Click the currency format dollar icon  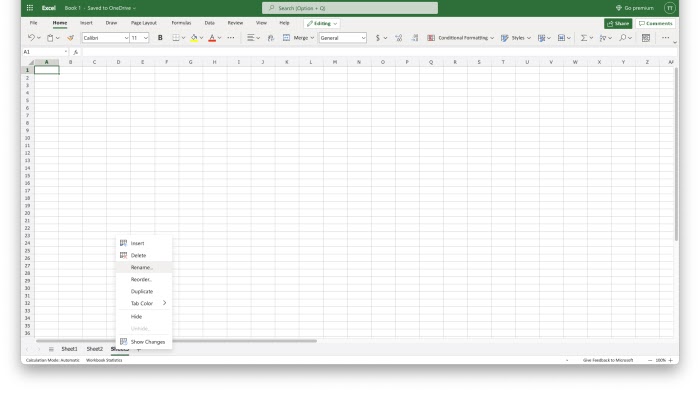pos(378,38)
